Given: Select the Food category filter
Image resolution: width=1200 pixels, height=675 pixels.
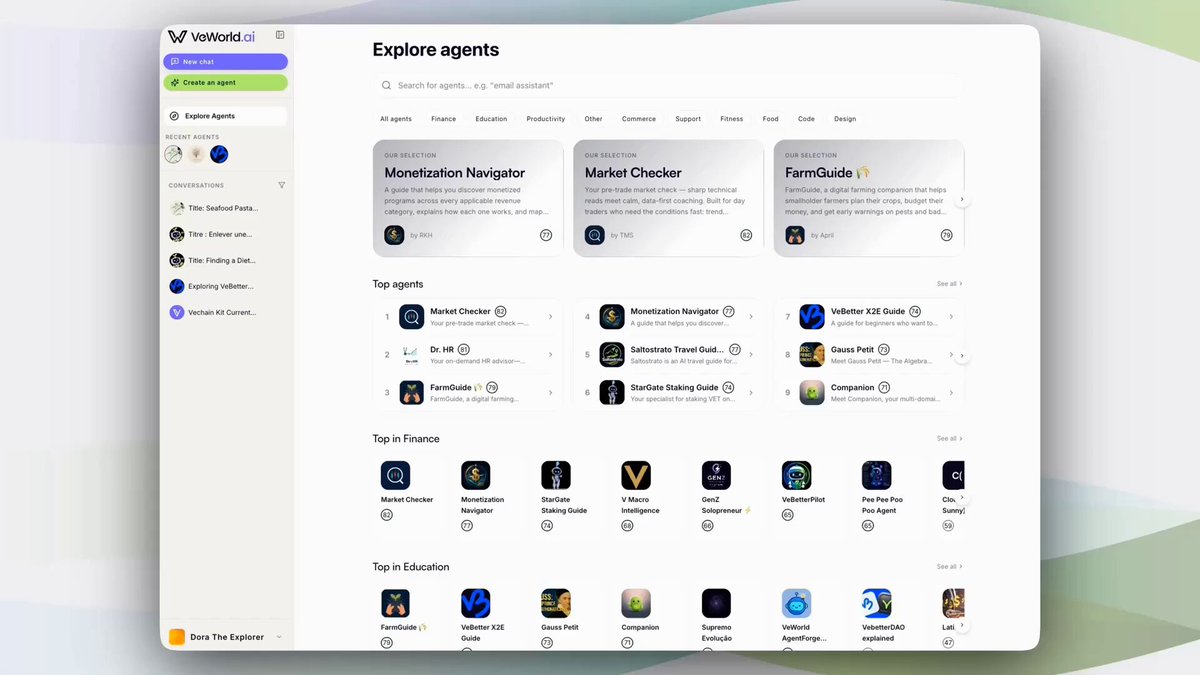Looking at the screenshot, I should click(x=770, y=119).
